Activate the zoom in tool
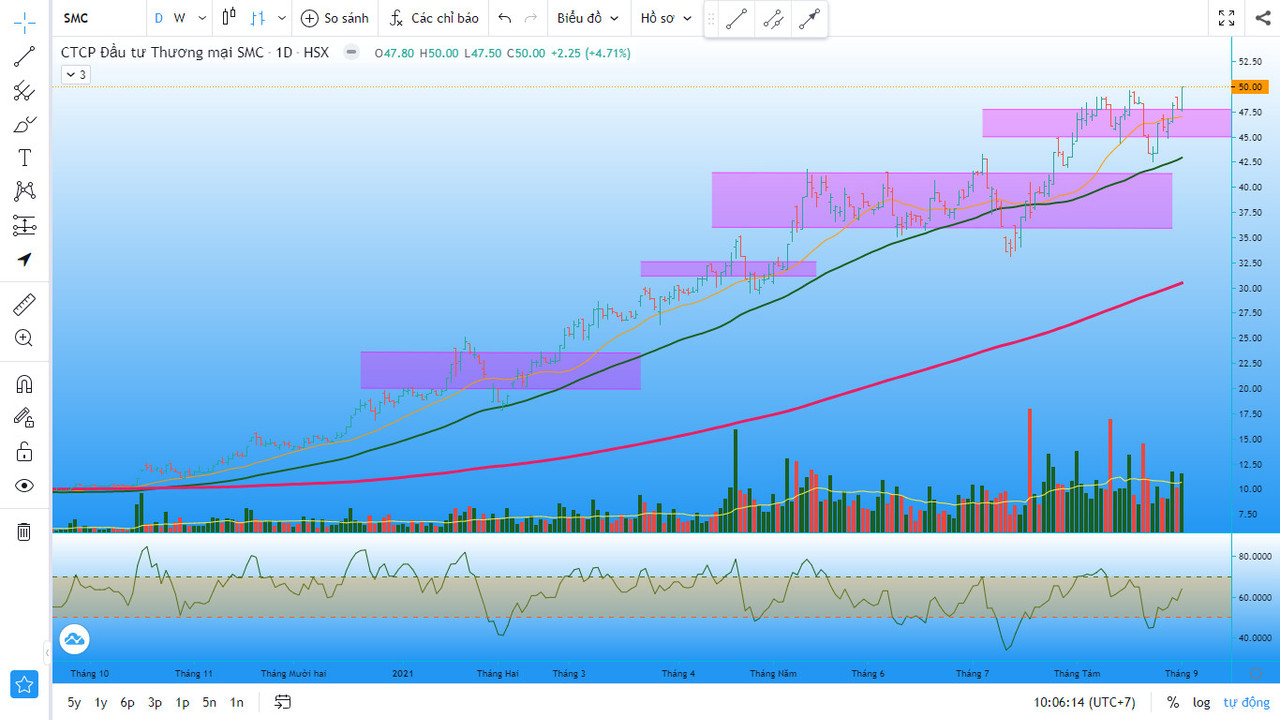Image resolution: width=1280 pixels, height=720 pixels. coord(24,338)
